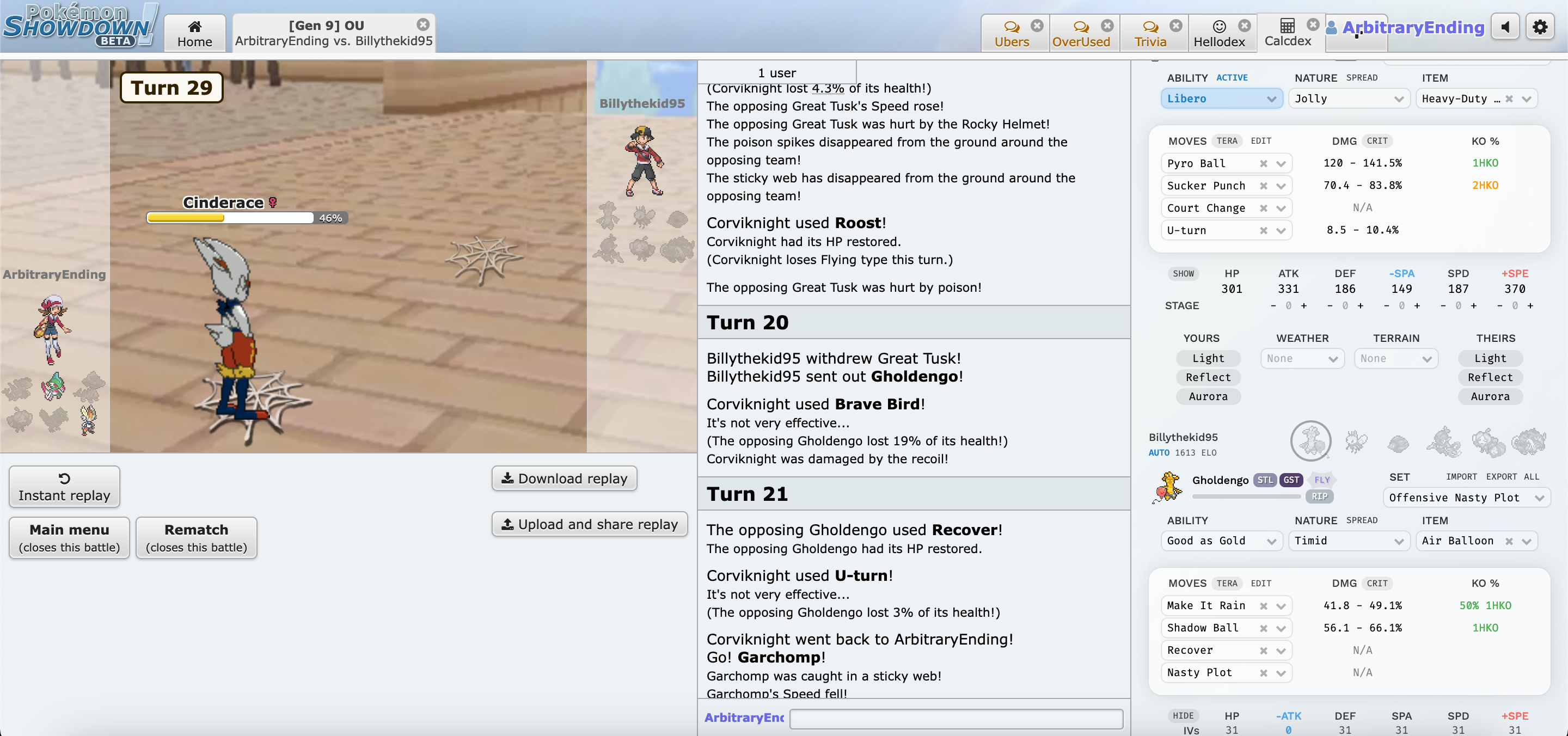The height and width of the screenshot is (736, 1568).
Task: Remove the Sucker Punch move
Action: click(x=1264, y=186)
